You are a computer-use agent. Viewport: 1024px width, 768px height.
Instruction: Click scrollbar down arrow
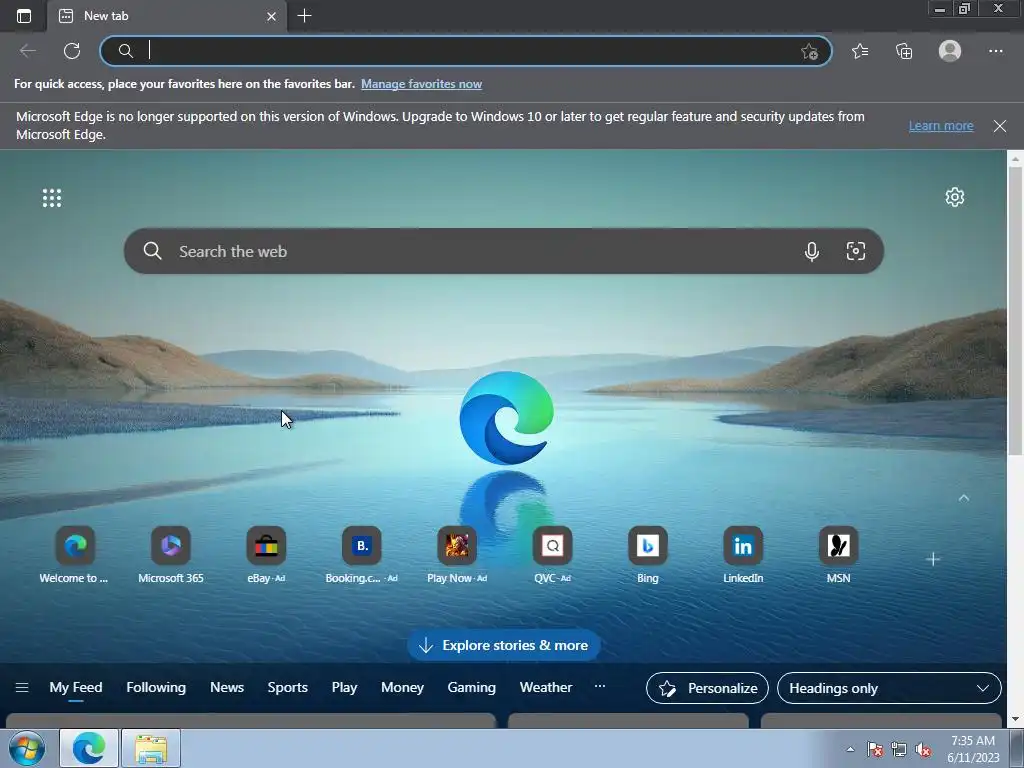(1015, 719)
